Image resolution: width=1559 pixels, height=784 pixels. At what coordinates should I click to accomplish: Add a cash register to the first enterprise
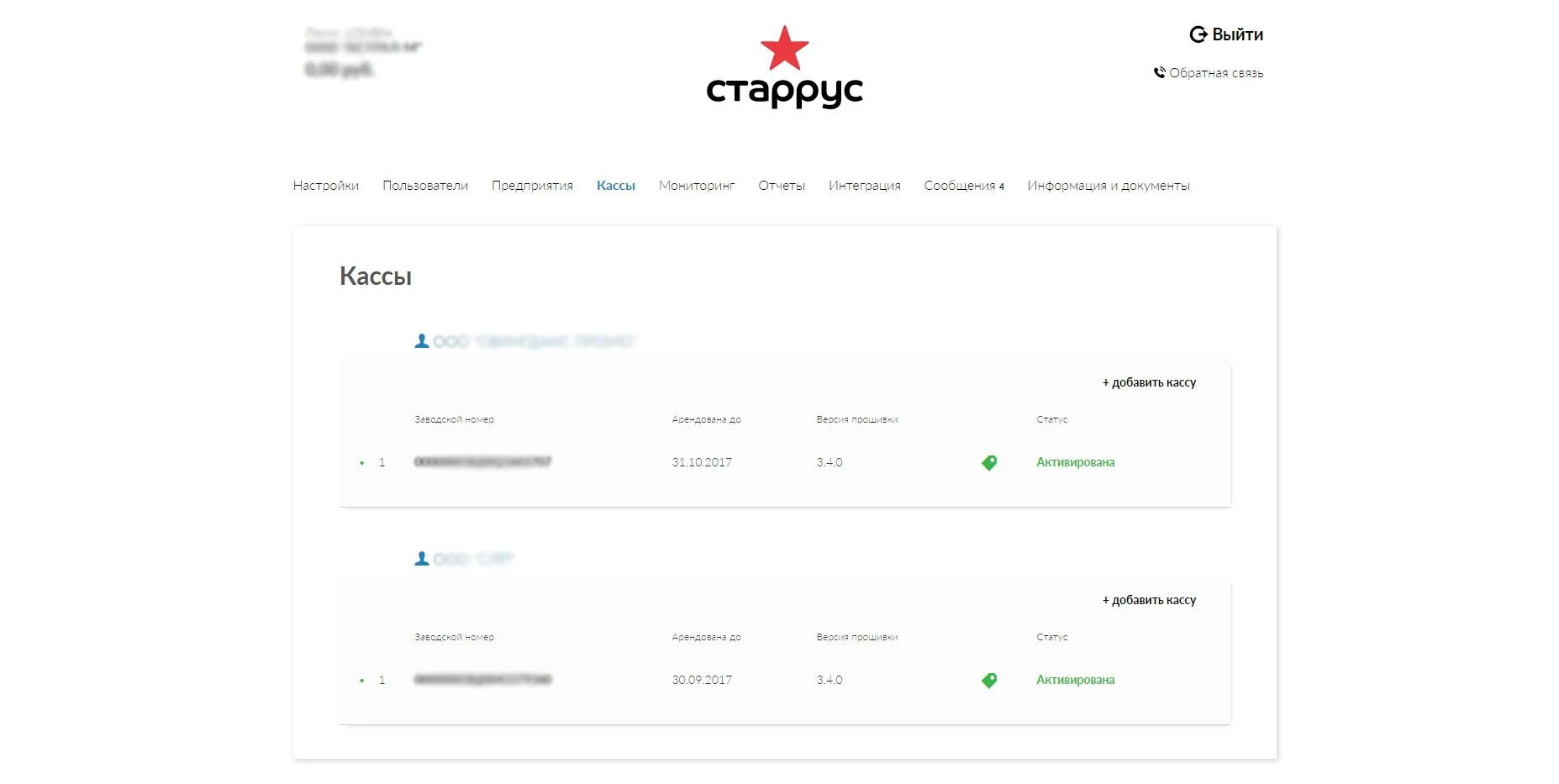click(1149, 382)
